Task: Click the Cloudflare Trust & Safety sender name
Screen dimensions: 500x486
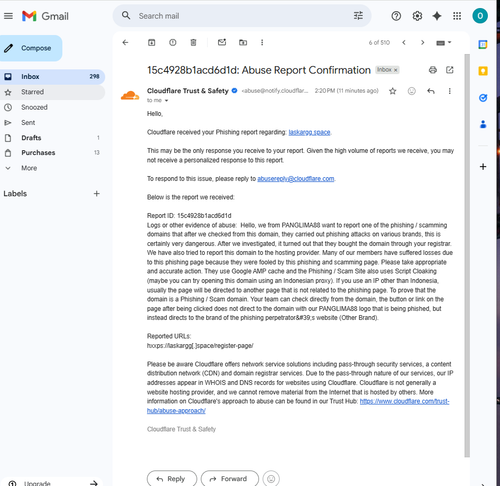Action: point(188,91)
